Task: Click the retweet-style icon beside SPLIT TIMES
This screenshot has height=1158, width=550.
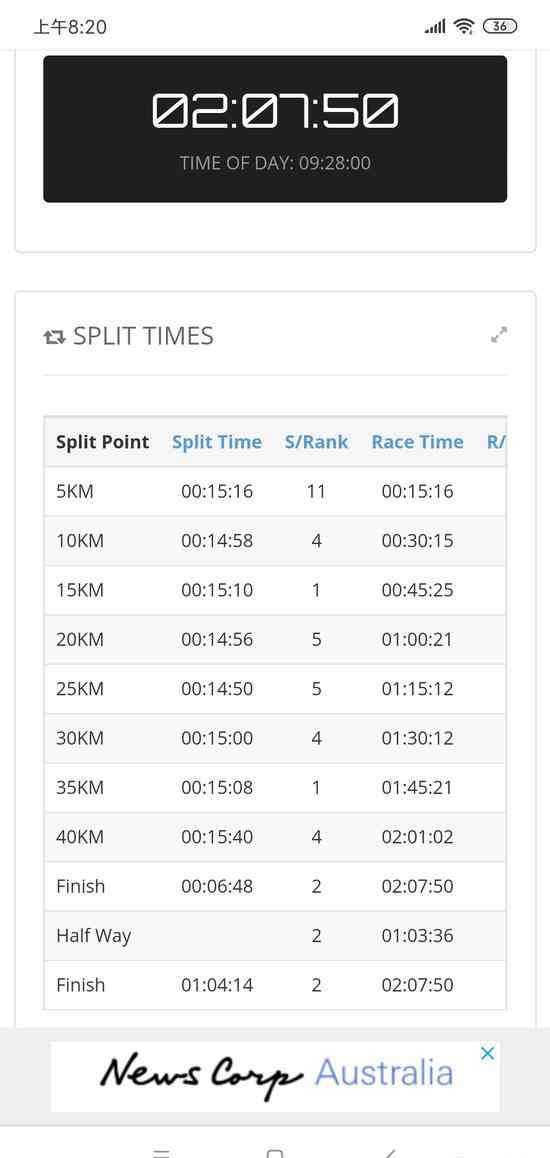Action: click(54, 338)
